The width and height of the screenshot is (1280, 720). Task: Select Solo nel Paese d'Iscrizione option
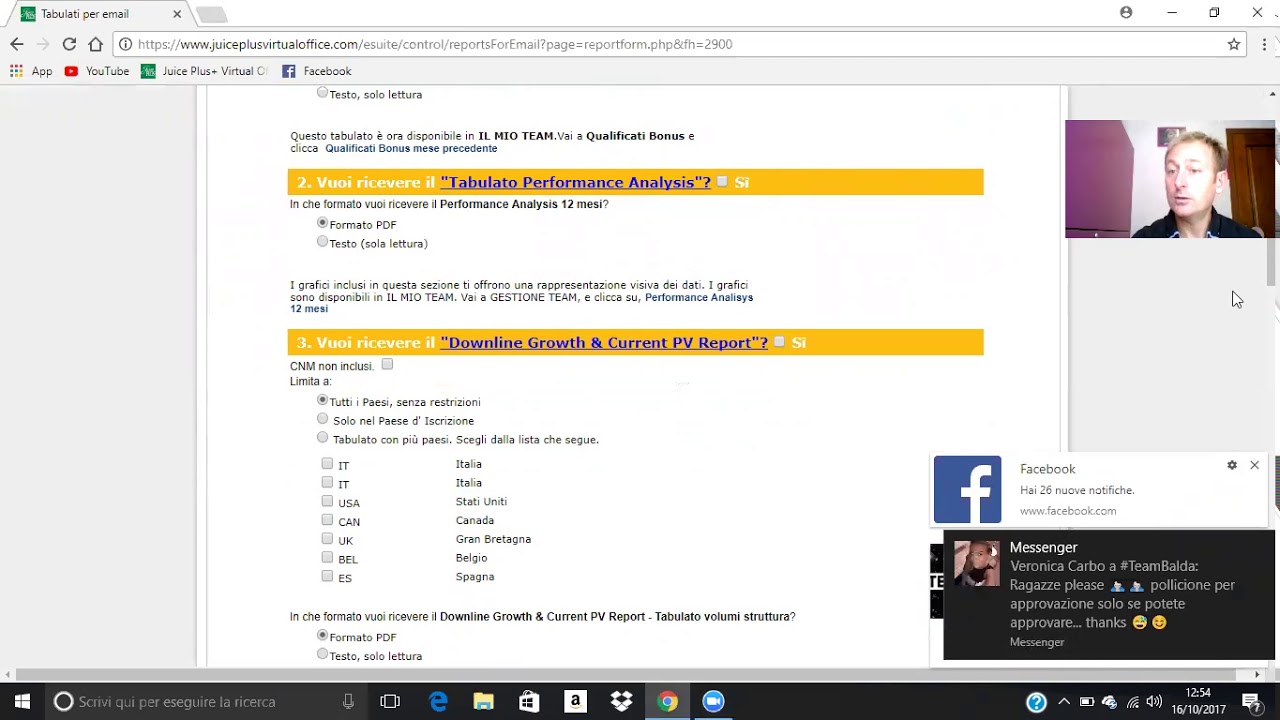coord(322,418)
